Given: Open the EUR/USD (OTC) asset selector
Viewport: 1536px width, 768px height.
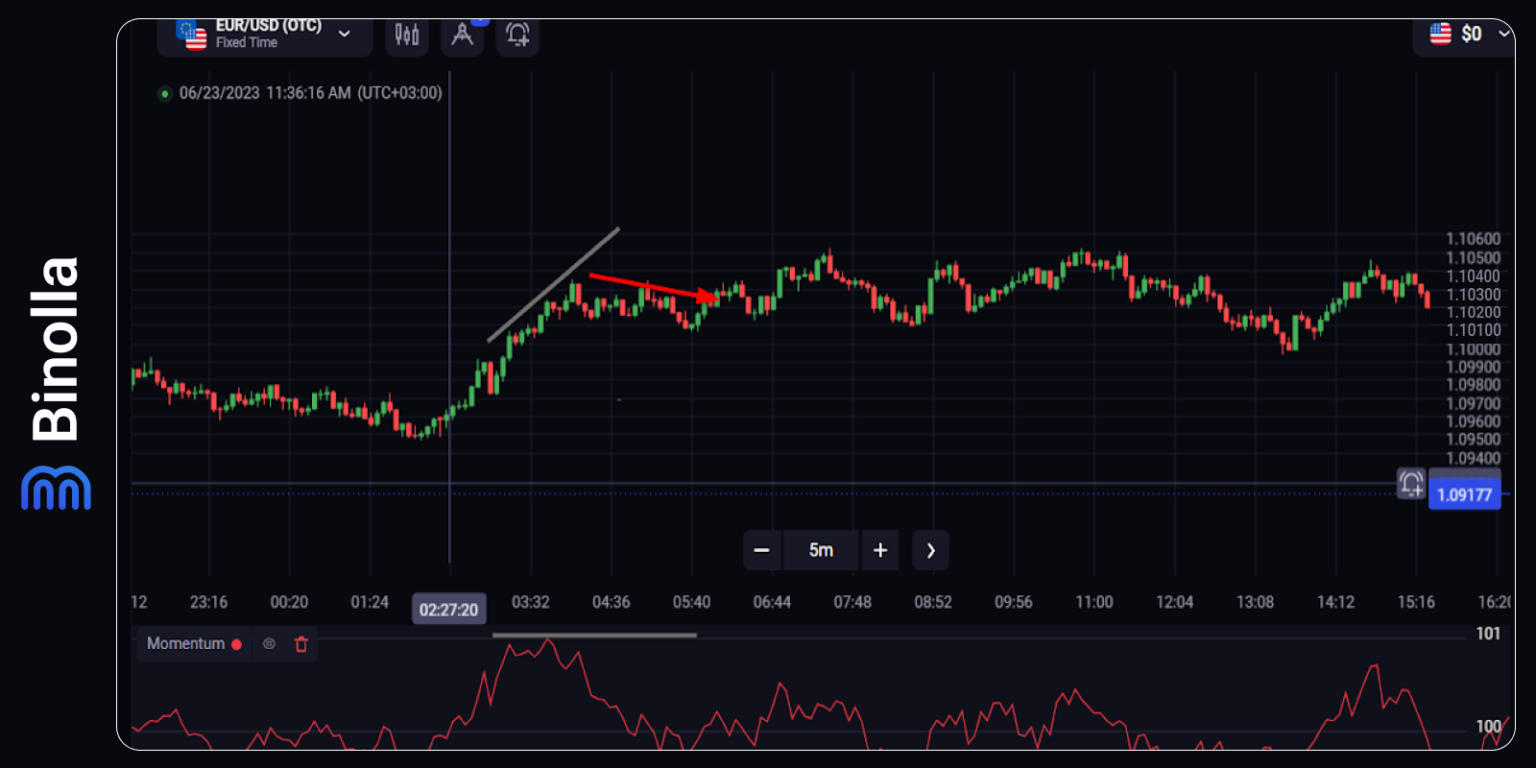Looking at the screenshot, I should pos(265,35).
